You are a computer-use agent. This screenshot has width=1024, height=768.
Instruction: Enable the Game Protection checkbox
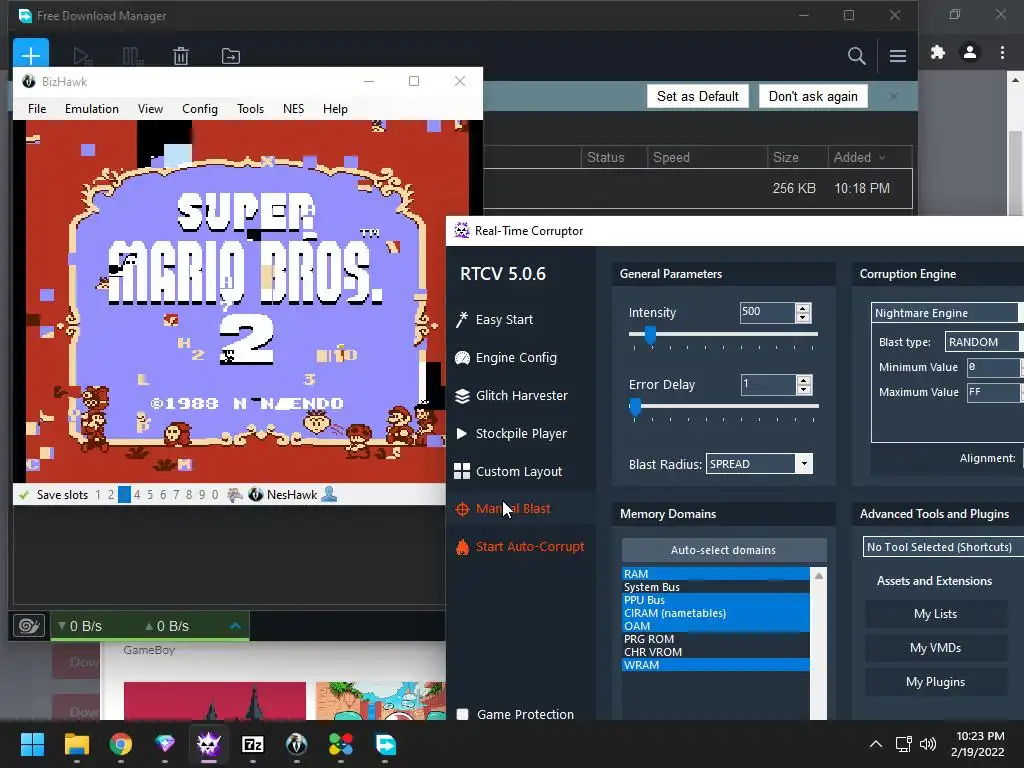462,714
